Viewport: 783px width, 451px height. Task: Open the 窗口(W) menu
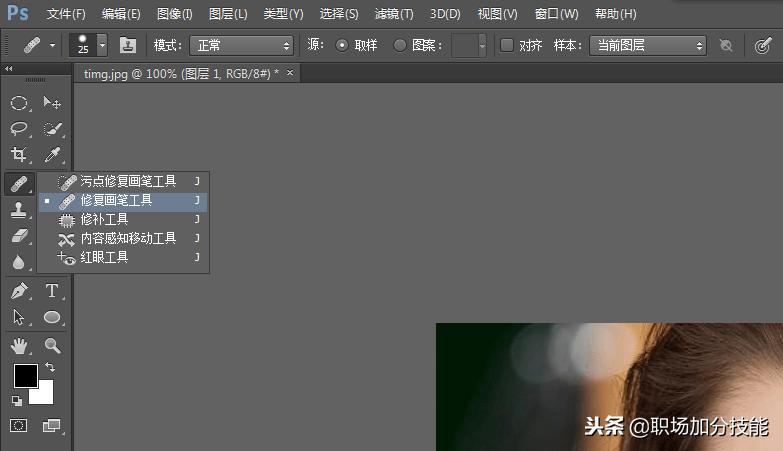click(x=556, y=13)
